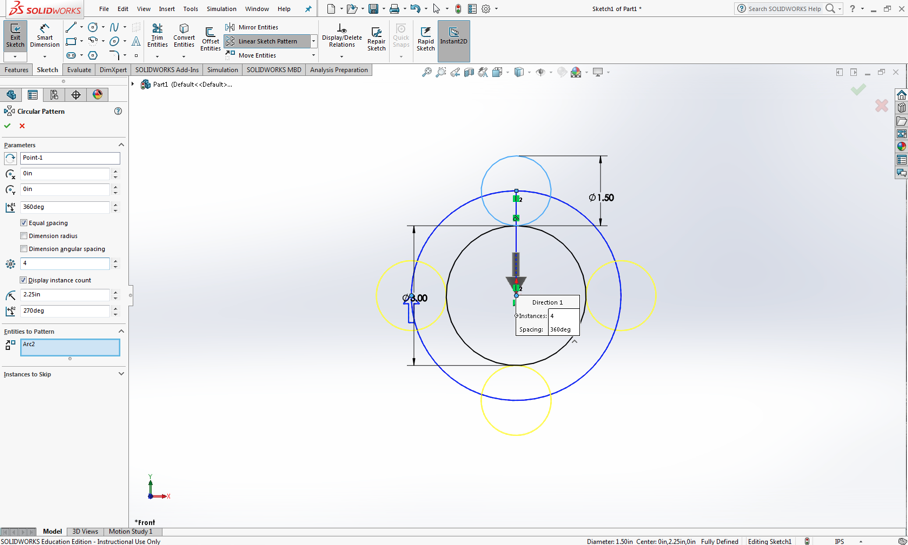Open Circular Pattern help
Screen dimensions: 908x545
[x=118, y=111]
